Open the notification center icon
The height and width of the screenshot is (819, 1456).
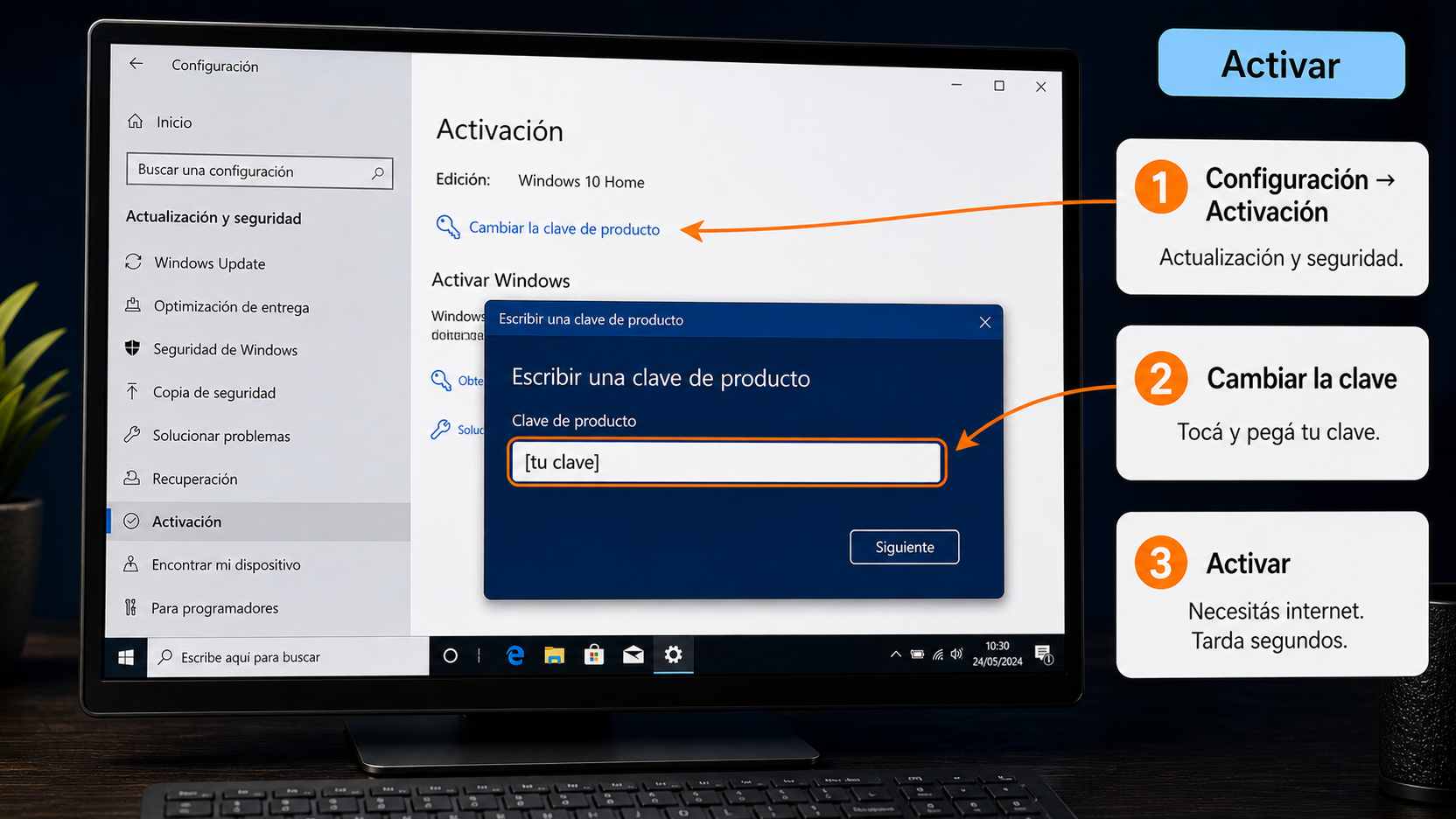pyautogui.click(x=1043, y=654)
